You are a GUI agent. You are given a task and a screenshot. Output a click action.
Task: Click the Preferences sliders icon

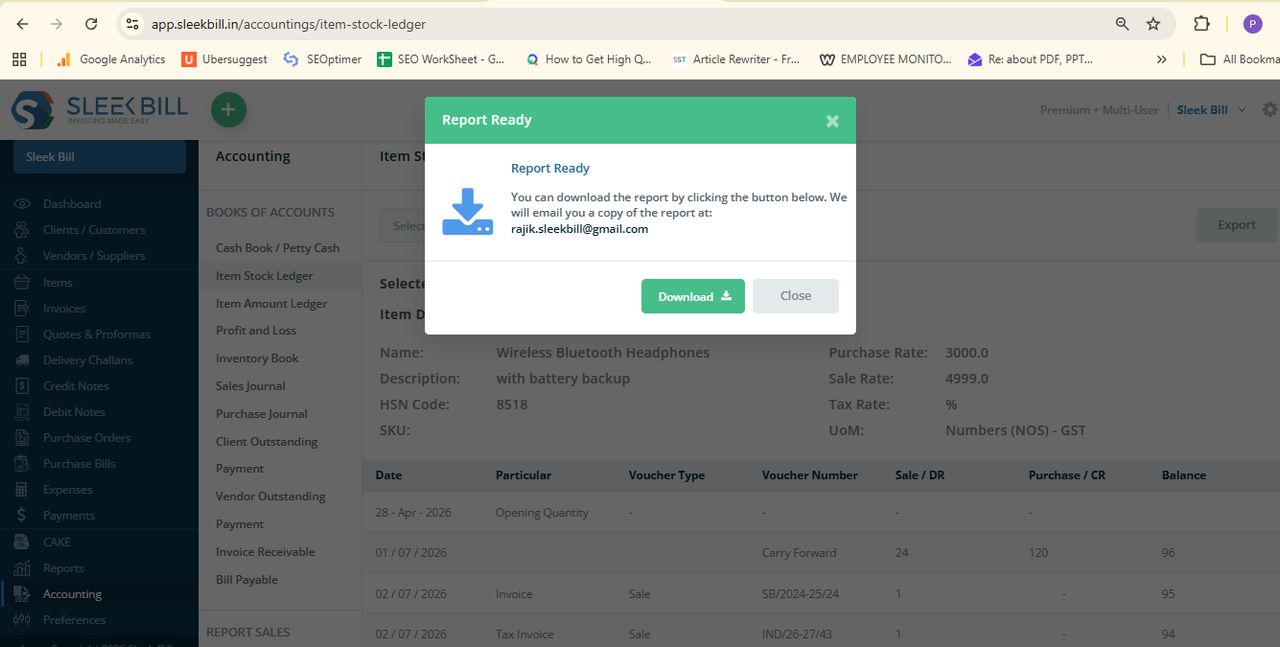pyautogui.click(x=22, y=620)
